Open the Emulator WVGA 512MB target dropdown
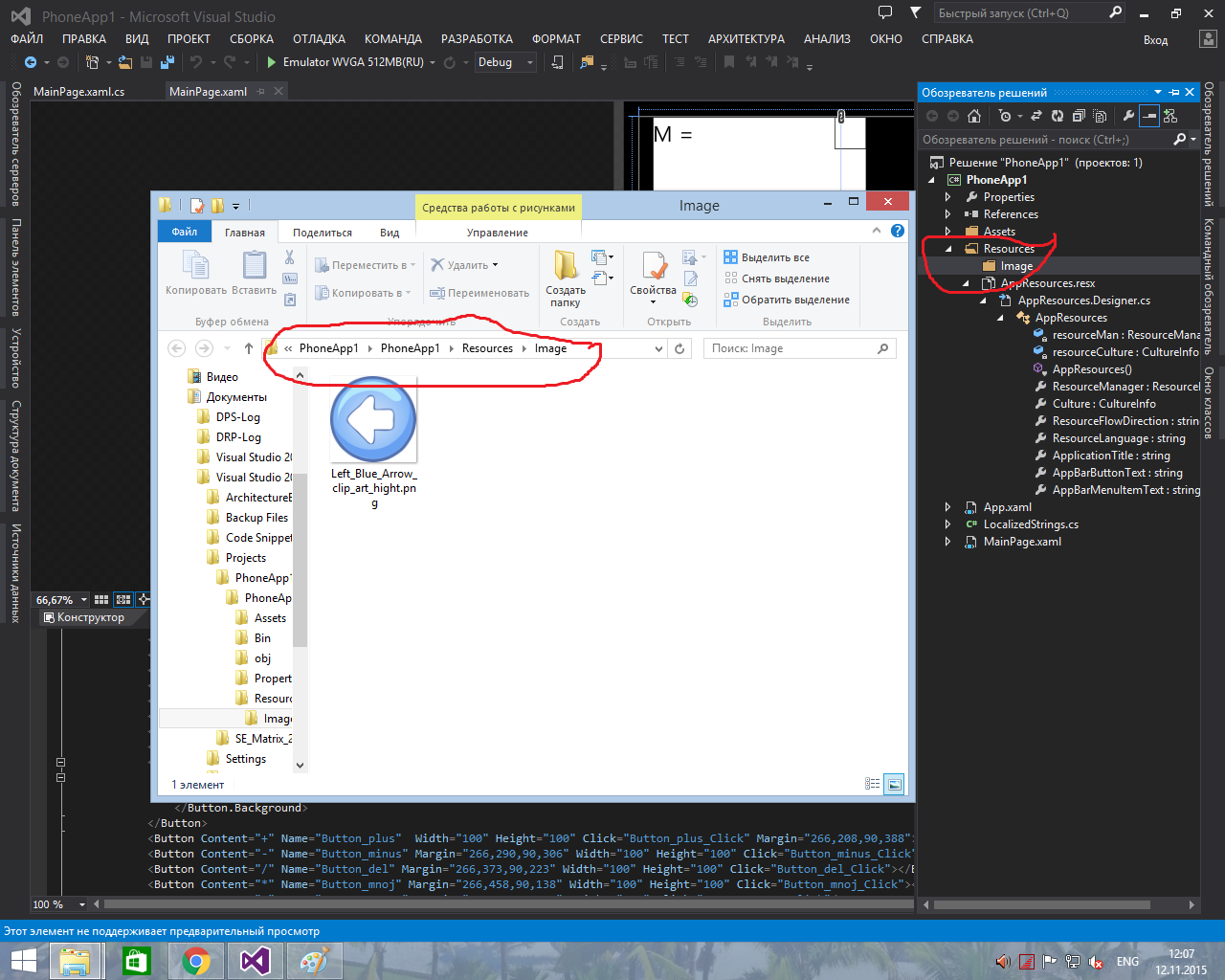Image resolution: width=1225 pixels, height=980 pixels. (432, 62)
